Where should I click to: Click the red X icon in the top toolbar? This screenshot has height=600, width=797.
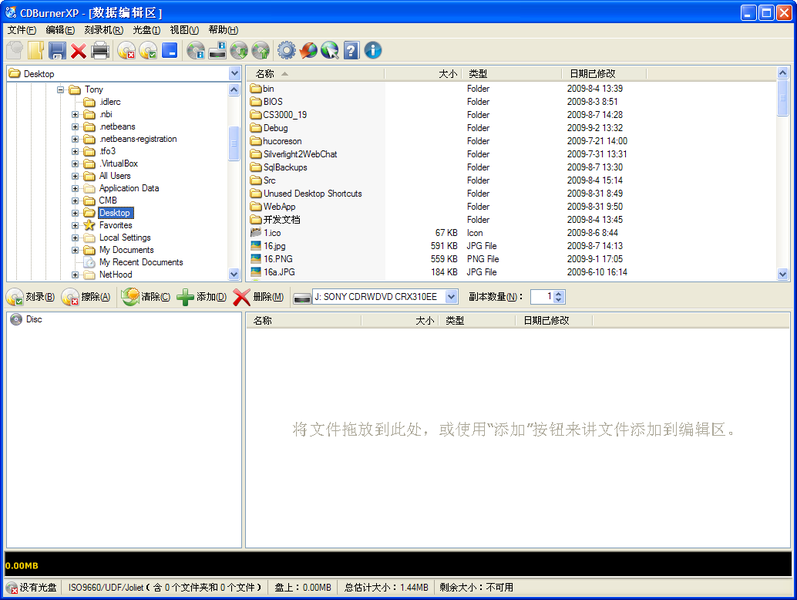78,50
